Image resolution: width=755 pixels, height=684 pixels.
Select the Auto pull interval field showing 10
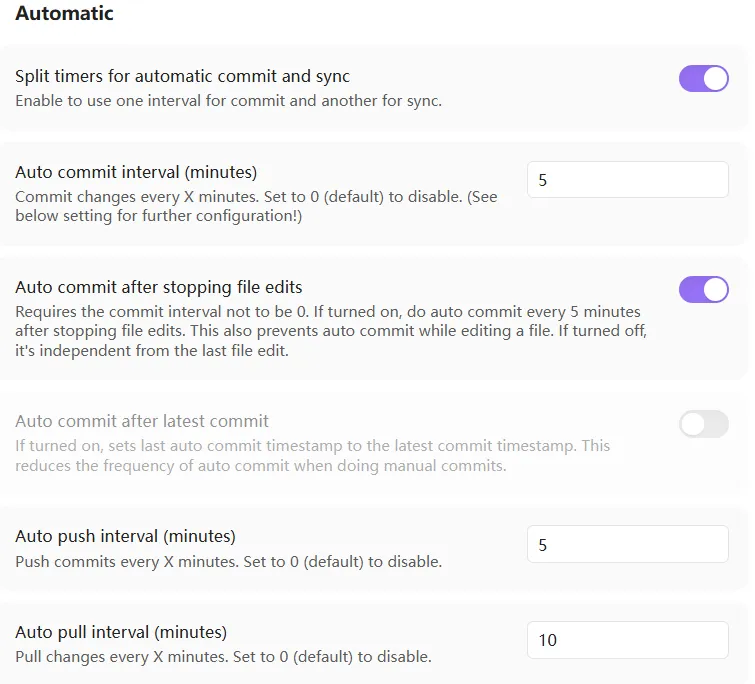coord(628,640)
